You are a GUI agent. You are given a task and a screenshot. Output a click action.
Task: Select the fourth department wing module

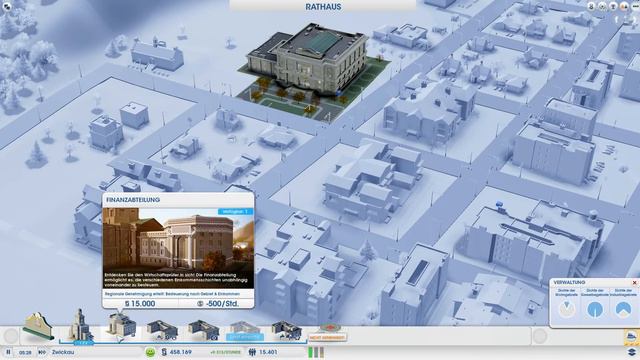[162, 330]
